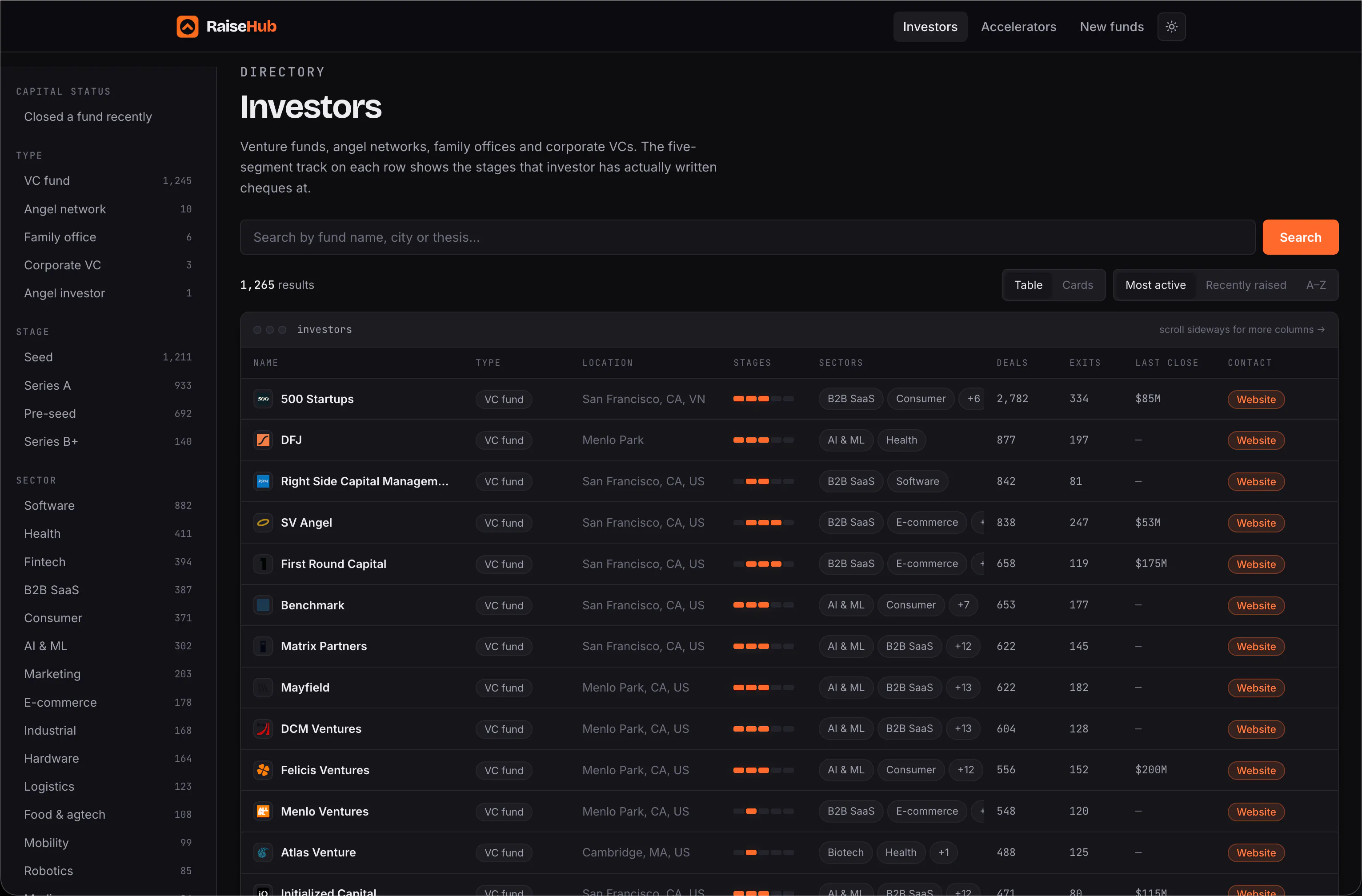Click the SV Angel stages track
Viewport: 1362px width, 896px height.
(x=763, y=522)
